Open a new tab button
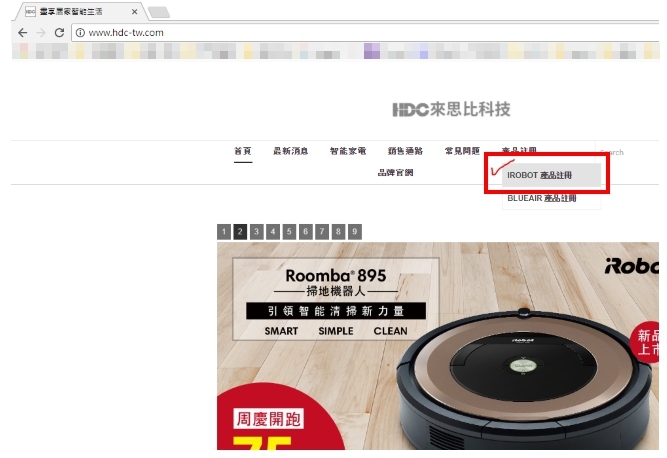 point(160,12)
